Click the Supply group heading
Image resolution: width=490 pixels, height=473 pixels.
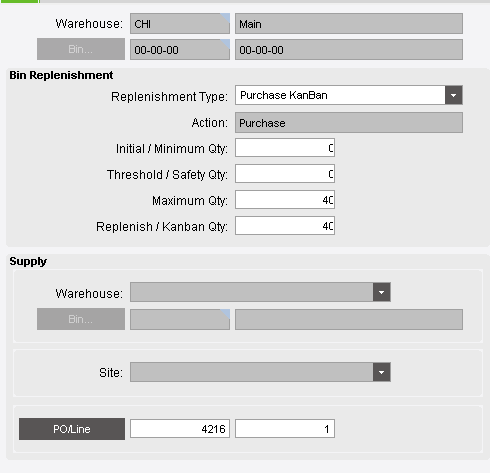pyautogui.click(x=28, y=261)
